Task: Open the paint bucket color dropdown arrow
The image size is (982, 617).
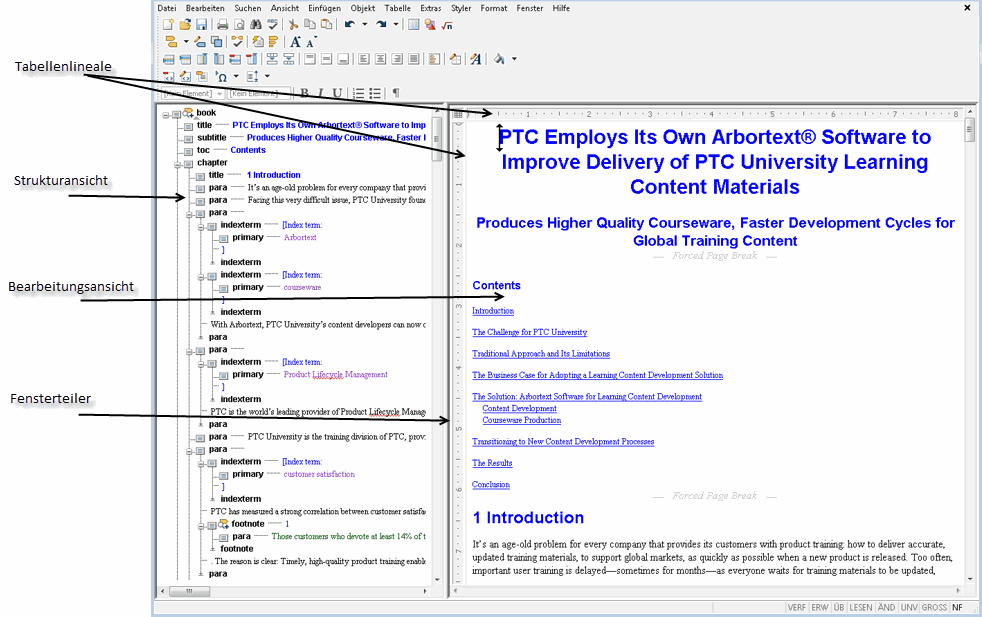Action: pyautogui.click(x=514, y=59)
